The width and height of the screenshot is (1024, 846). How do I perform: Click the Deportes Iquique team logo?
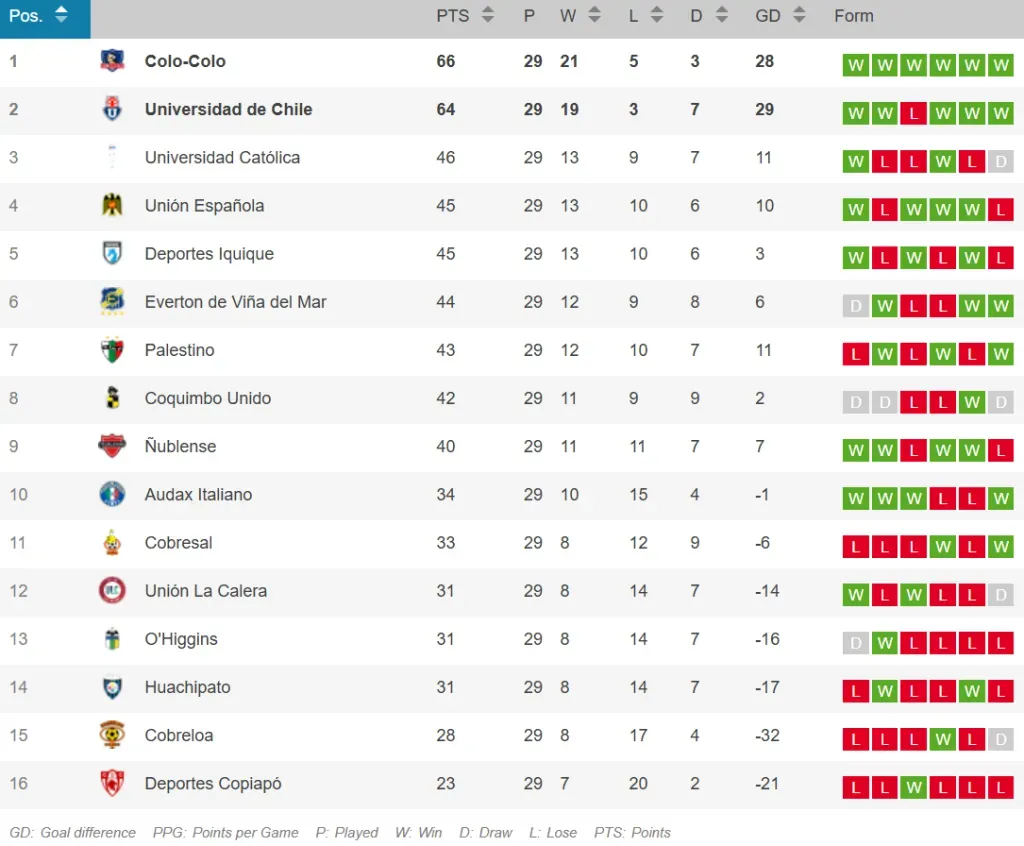(112, 254)
